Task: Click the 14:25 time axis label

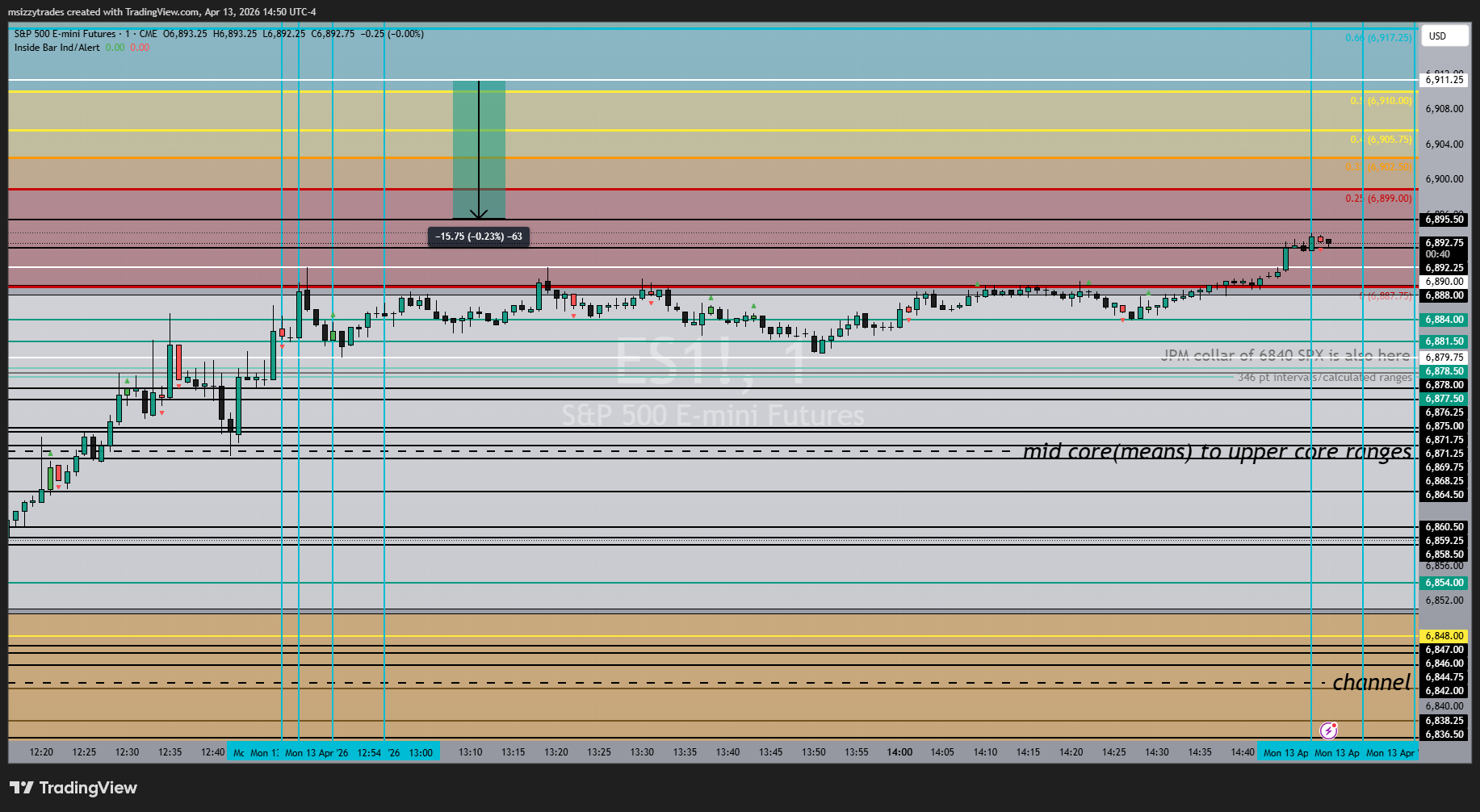Action: (x=1114, y=752)
